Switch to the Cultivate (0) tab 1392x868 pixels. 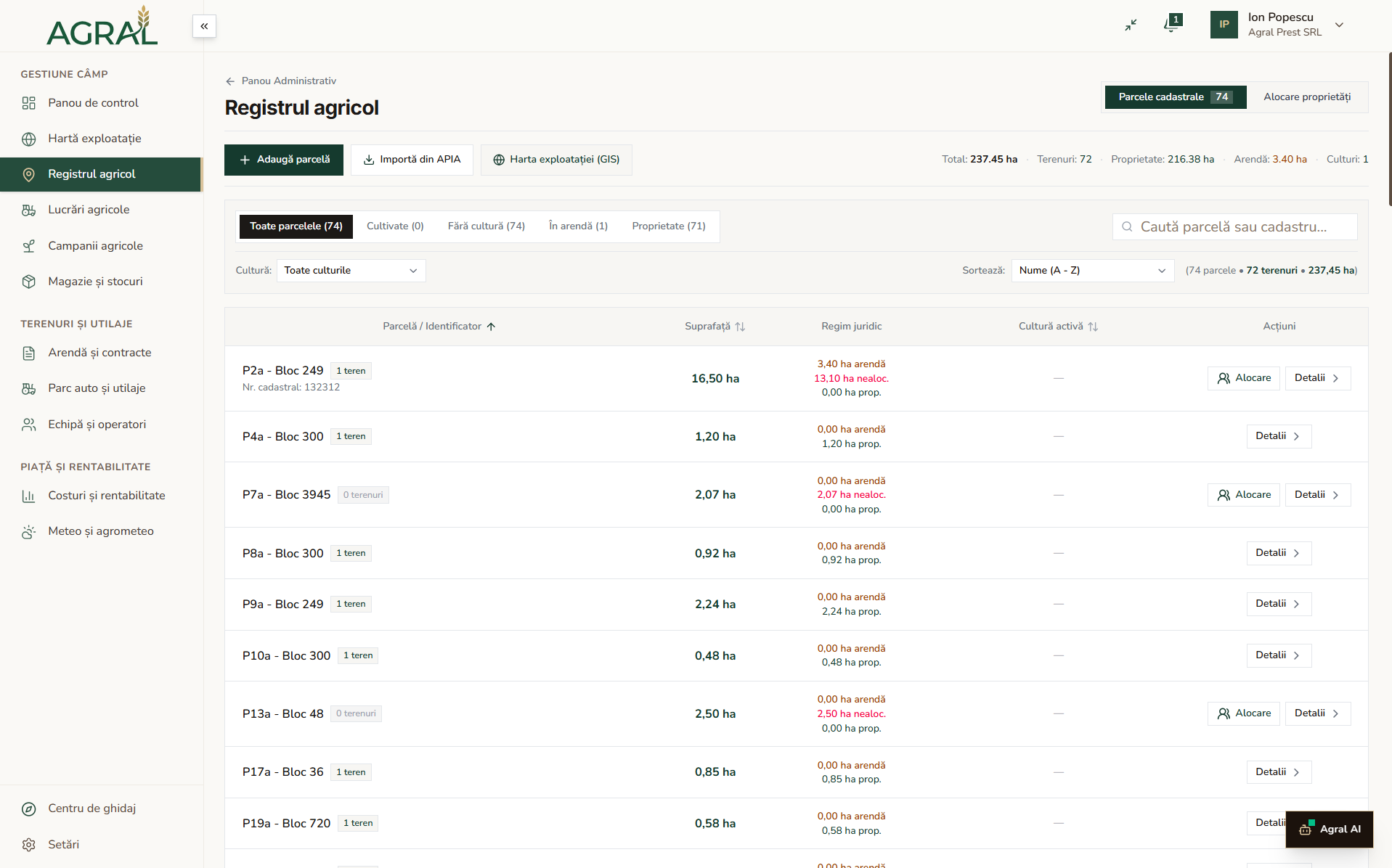pyautogui.click(x=395, y=226)
